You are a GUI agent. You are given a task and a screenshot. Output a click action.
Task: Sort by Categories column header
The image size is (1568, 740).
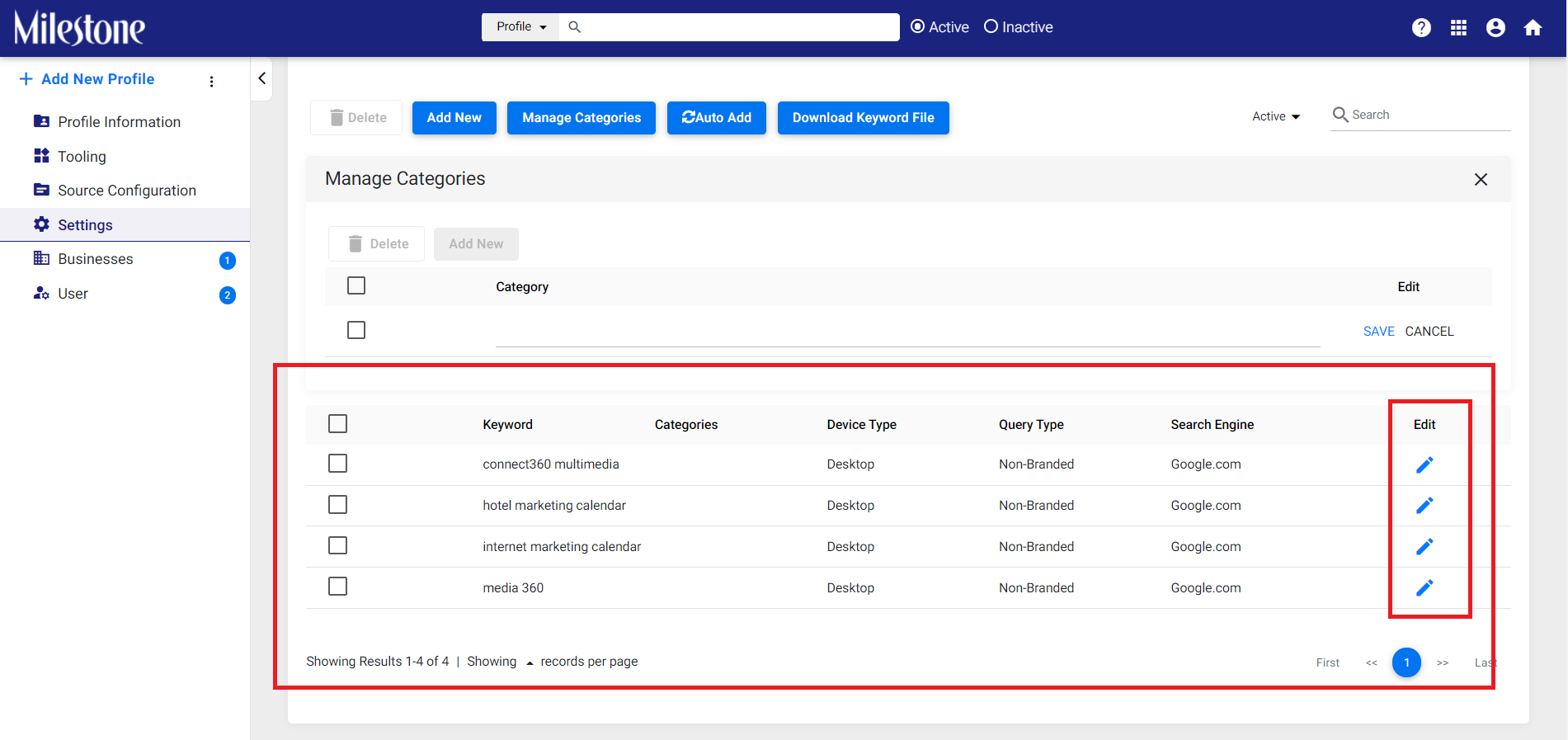686,425
